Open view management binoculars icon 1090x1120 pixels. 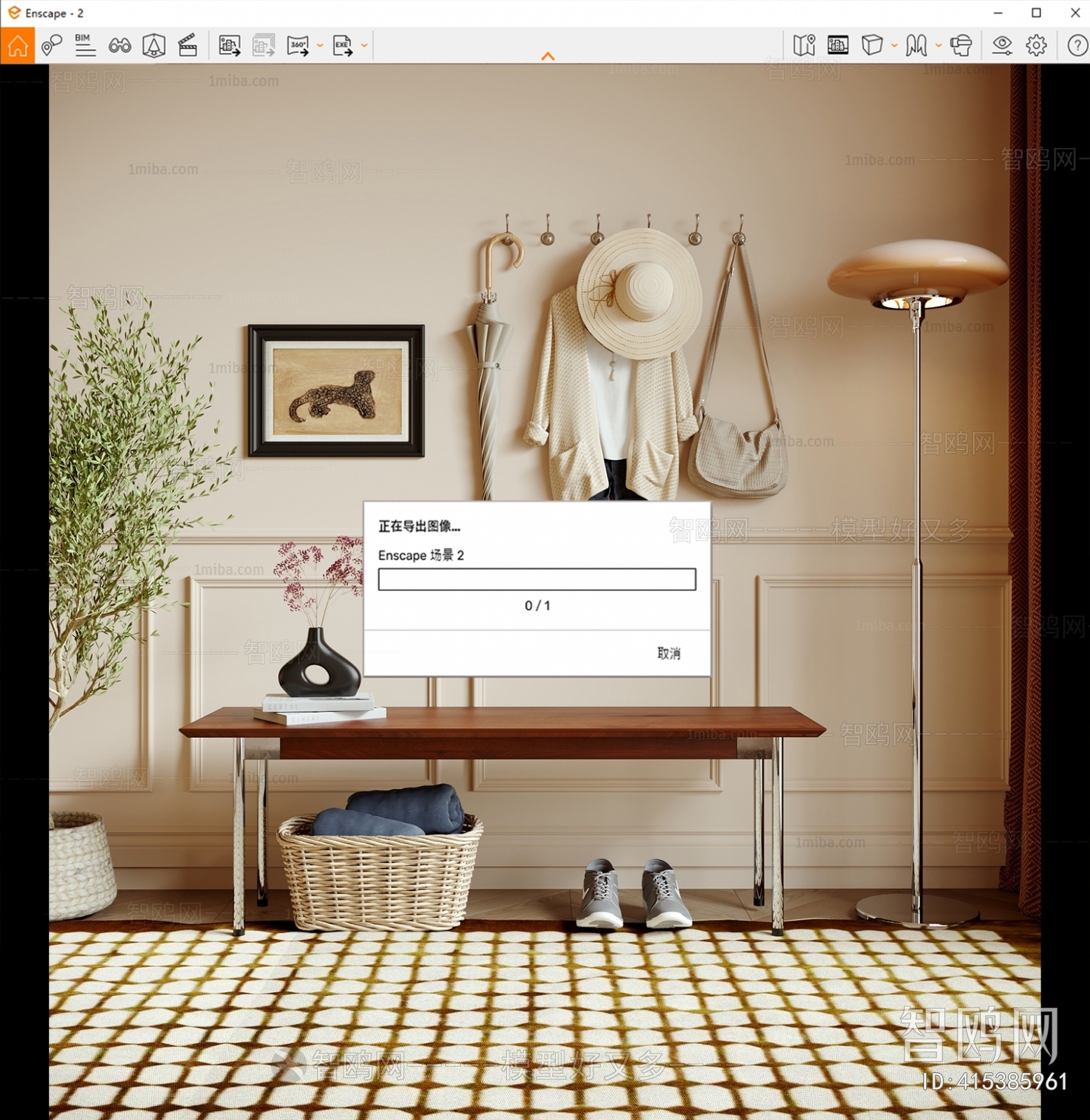click(x=120, y=46)
